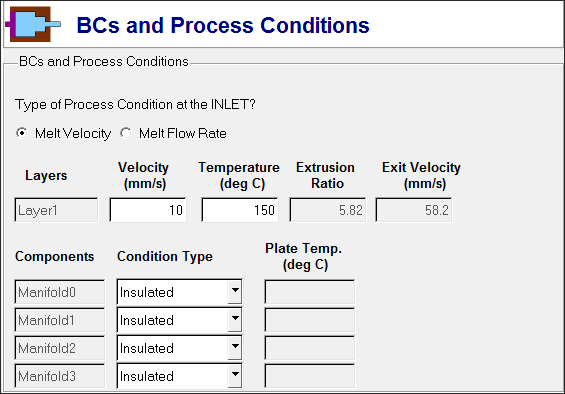Click the Manifold2 plate temperature field
Image resolution: width=565 pixels, height=394 pixels.
pos(310,348)
